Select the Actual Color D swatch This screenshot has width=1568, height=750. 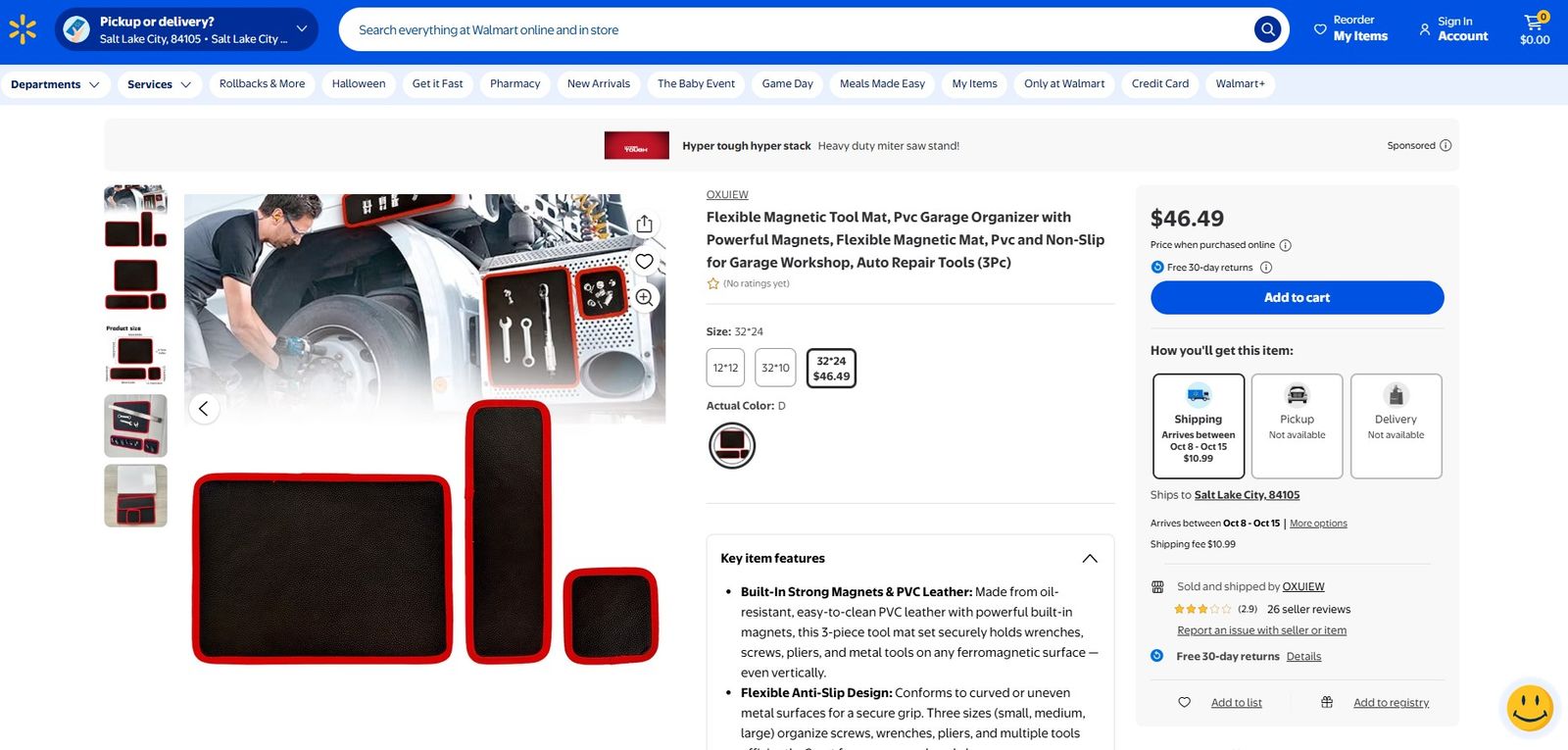[x=732, y=445]
